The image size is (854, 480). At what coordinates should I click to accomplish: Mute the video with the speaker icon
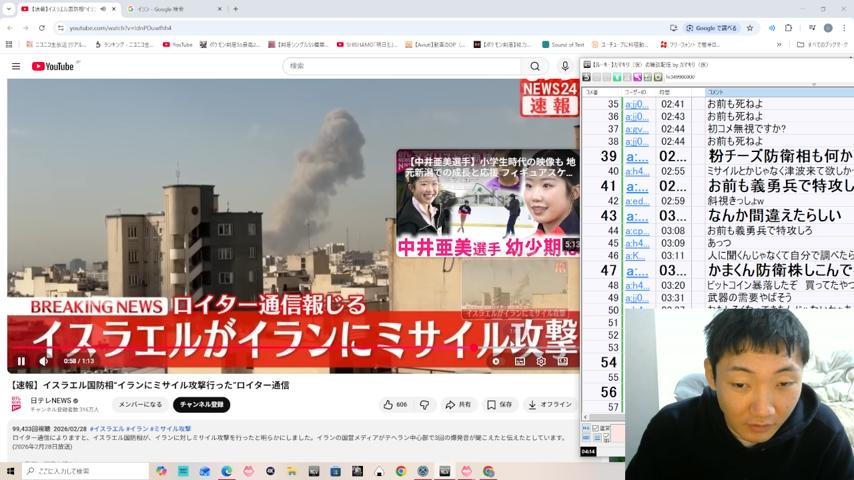point(44,361)
